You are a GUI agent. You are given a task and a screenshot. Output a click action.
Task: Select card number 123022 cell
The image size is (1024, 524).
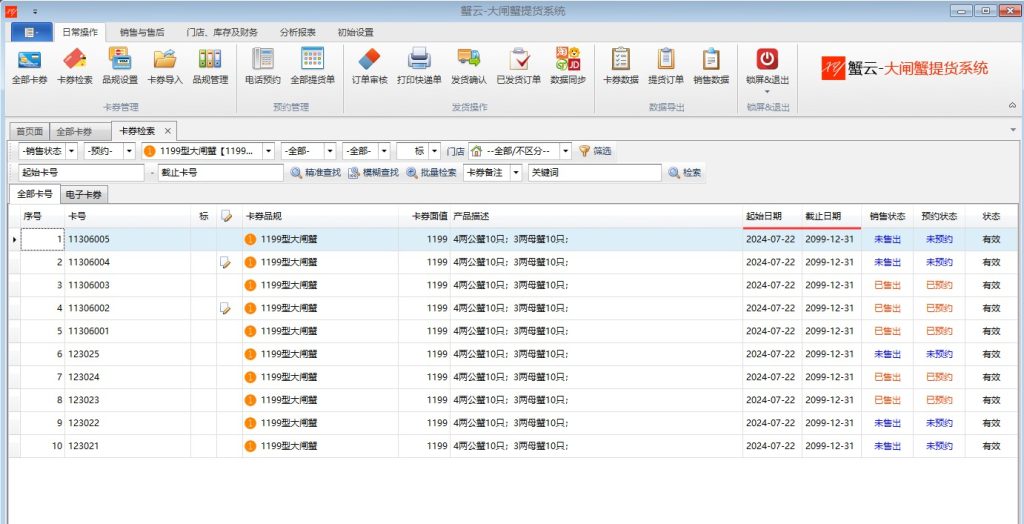tap(127, 423)
